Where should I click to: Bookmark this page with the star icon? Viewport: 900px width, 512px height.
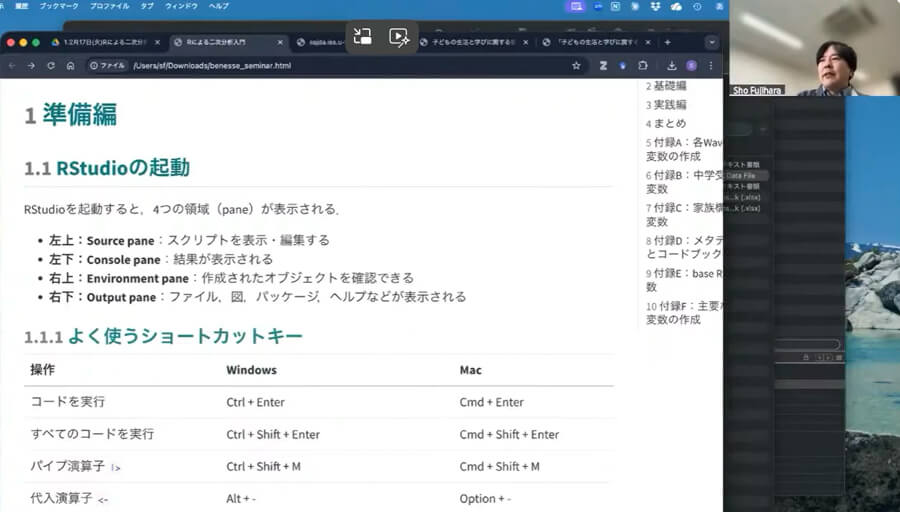coord(576,65)
